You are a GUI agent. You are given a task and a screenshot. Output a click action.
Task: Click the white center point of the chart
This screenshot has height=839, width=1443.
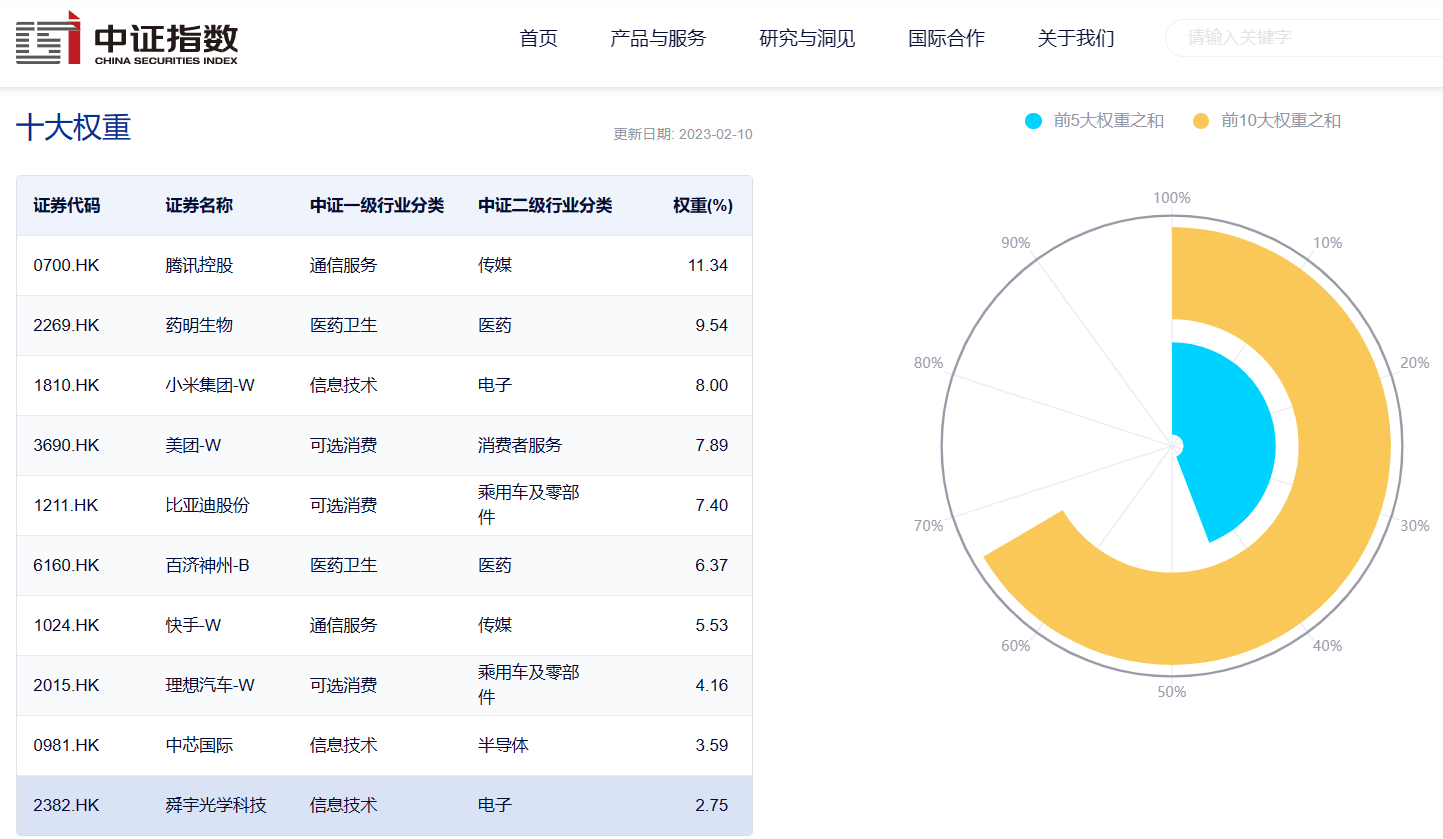[1172, 445]
